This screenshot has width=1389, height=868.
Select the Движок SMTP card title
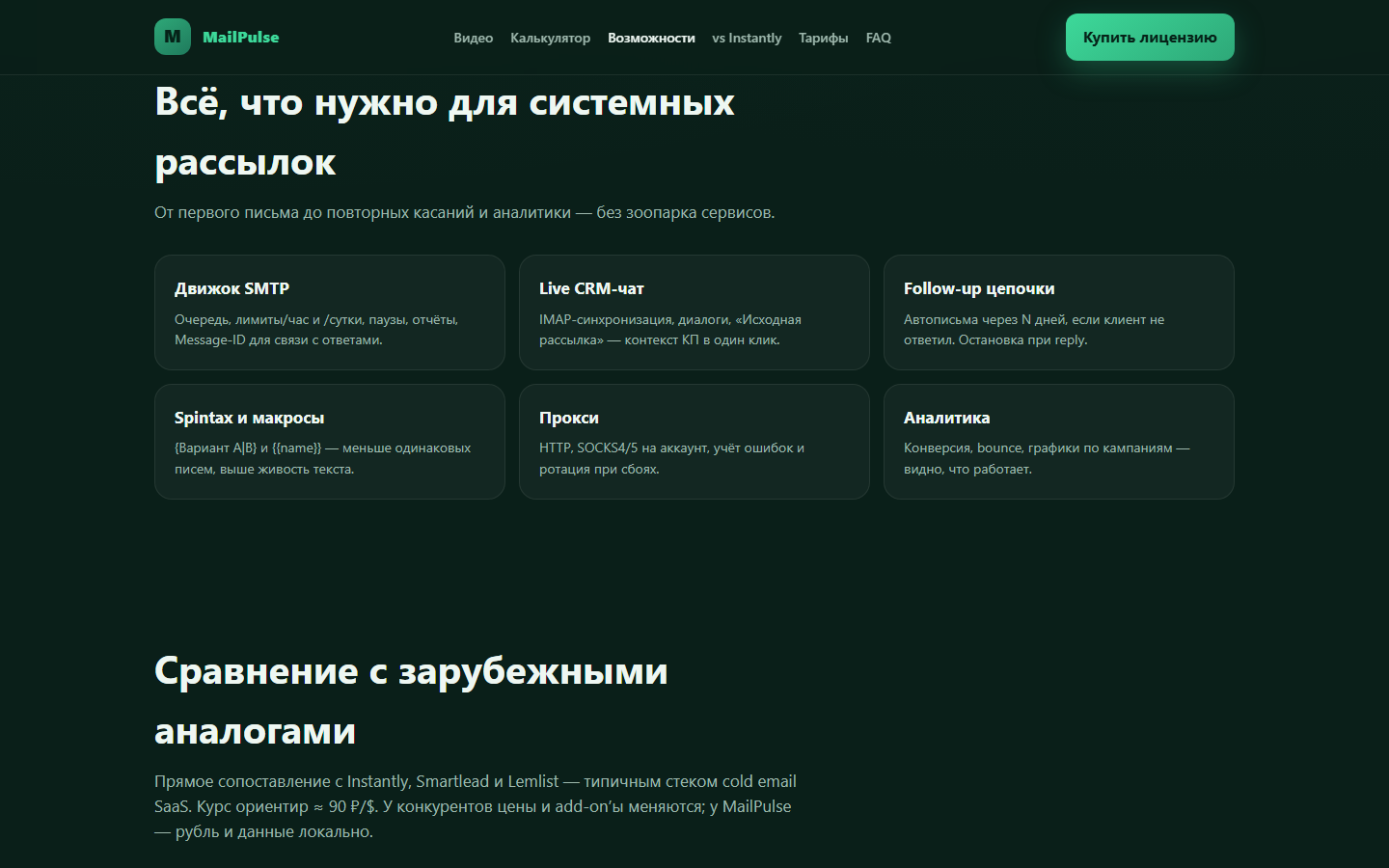point(231,288)
